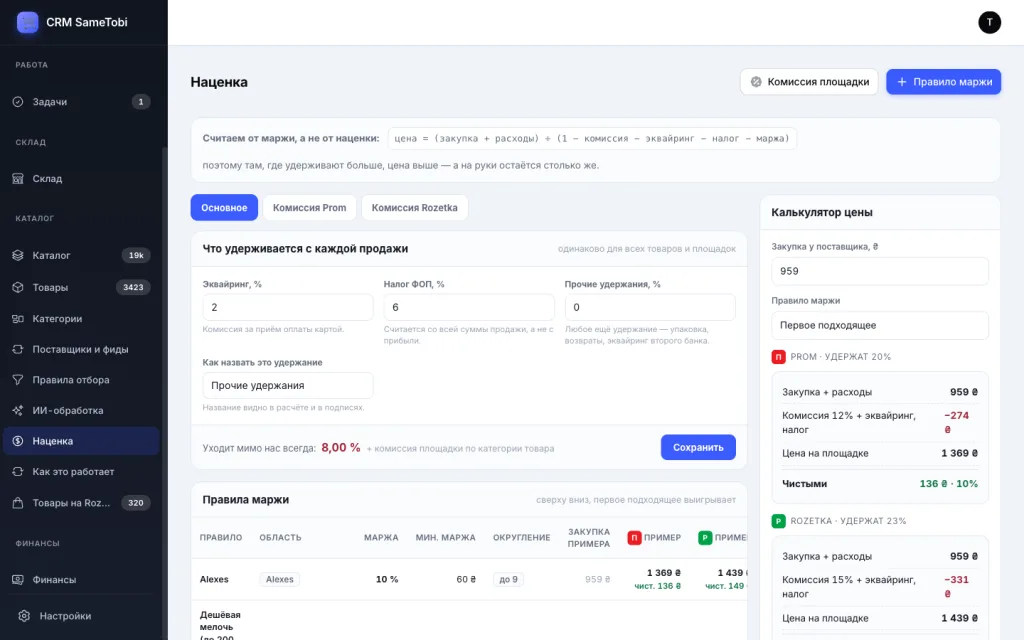
Task: Open the Задачи checkmark icon
Action: click(18, 102)
